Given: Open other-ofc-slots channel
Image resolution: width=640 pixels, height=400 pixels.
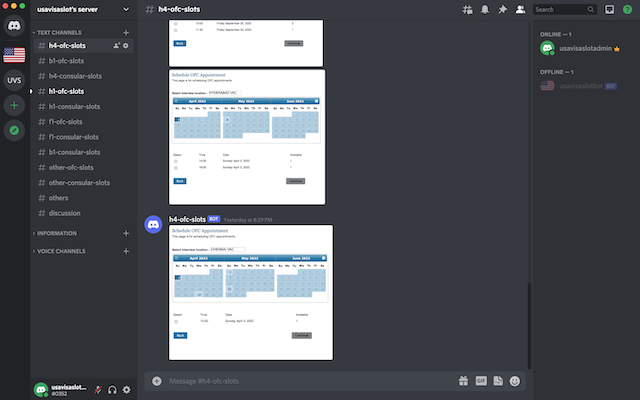Looking at the screenshot, I should (x=83, y=167).
